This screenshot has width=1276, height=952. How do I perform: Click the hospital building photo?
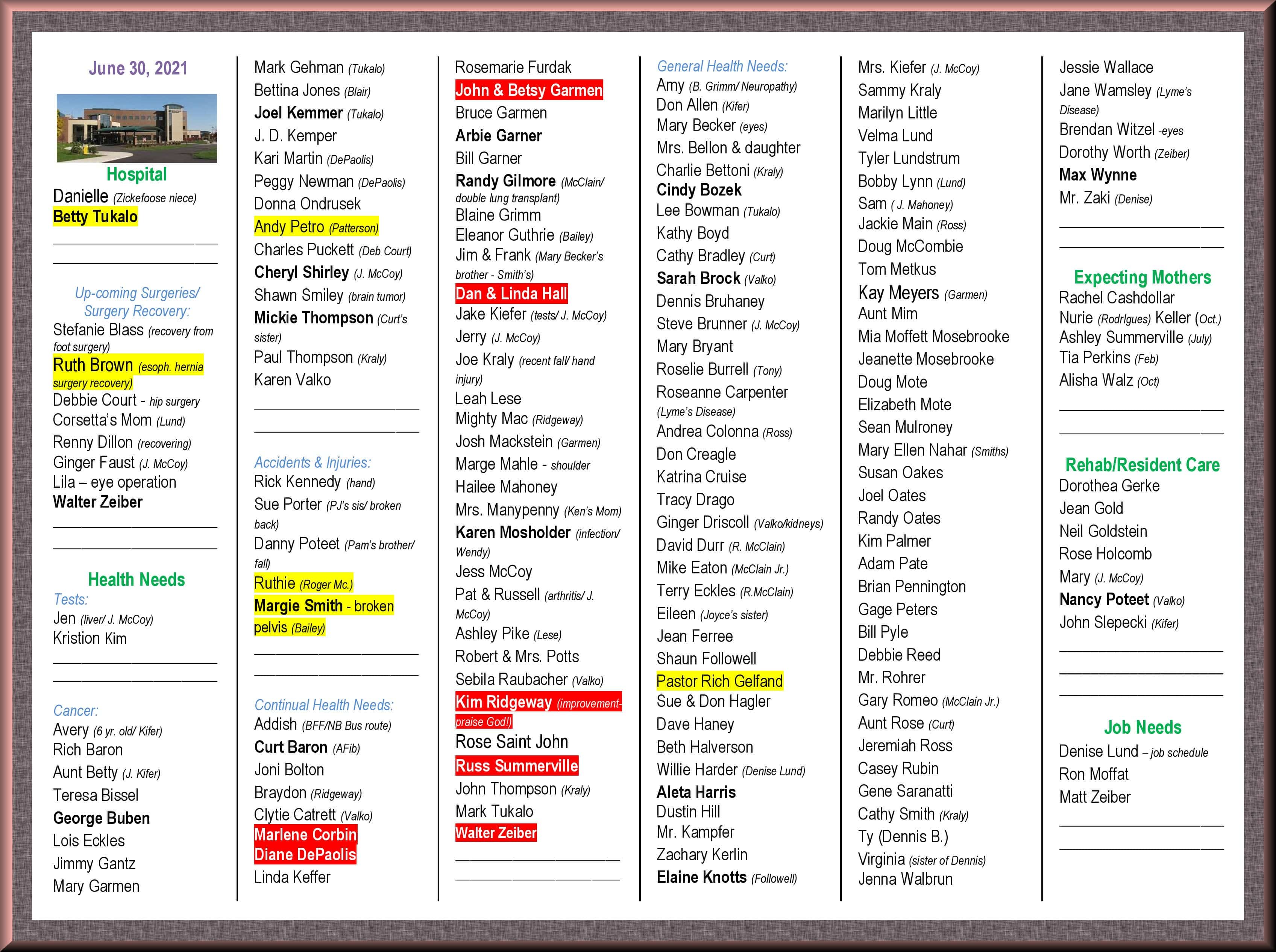click(137, 128)
